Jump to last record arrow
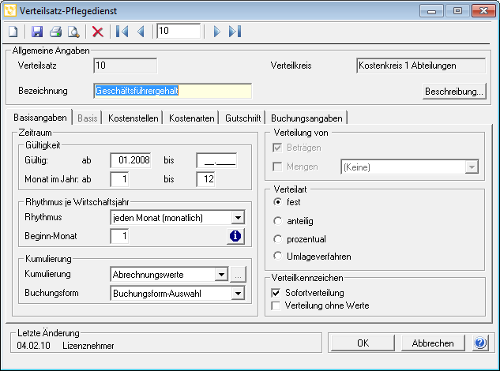500x371 pixels. click(235, 32)
